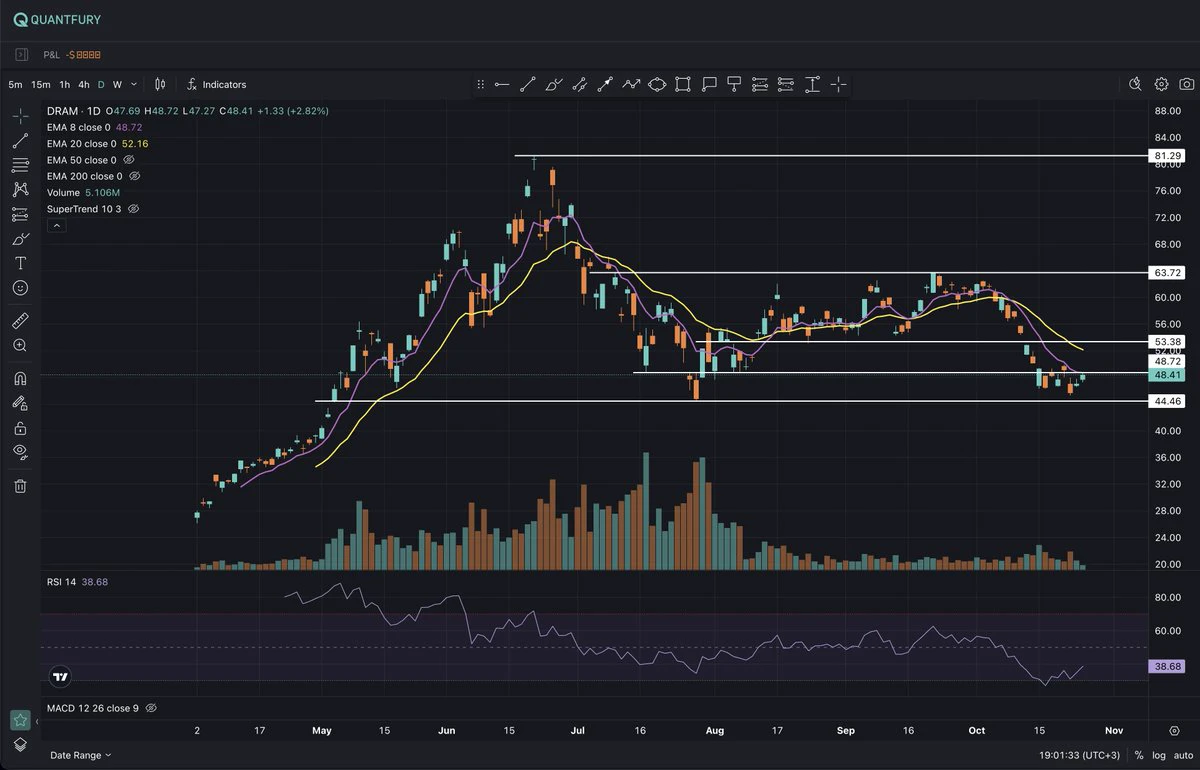Switch to the 5m timeframe
This screenshot has width=1200, height=770.
tap(15, 85)
